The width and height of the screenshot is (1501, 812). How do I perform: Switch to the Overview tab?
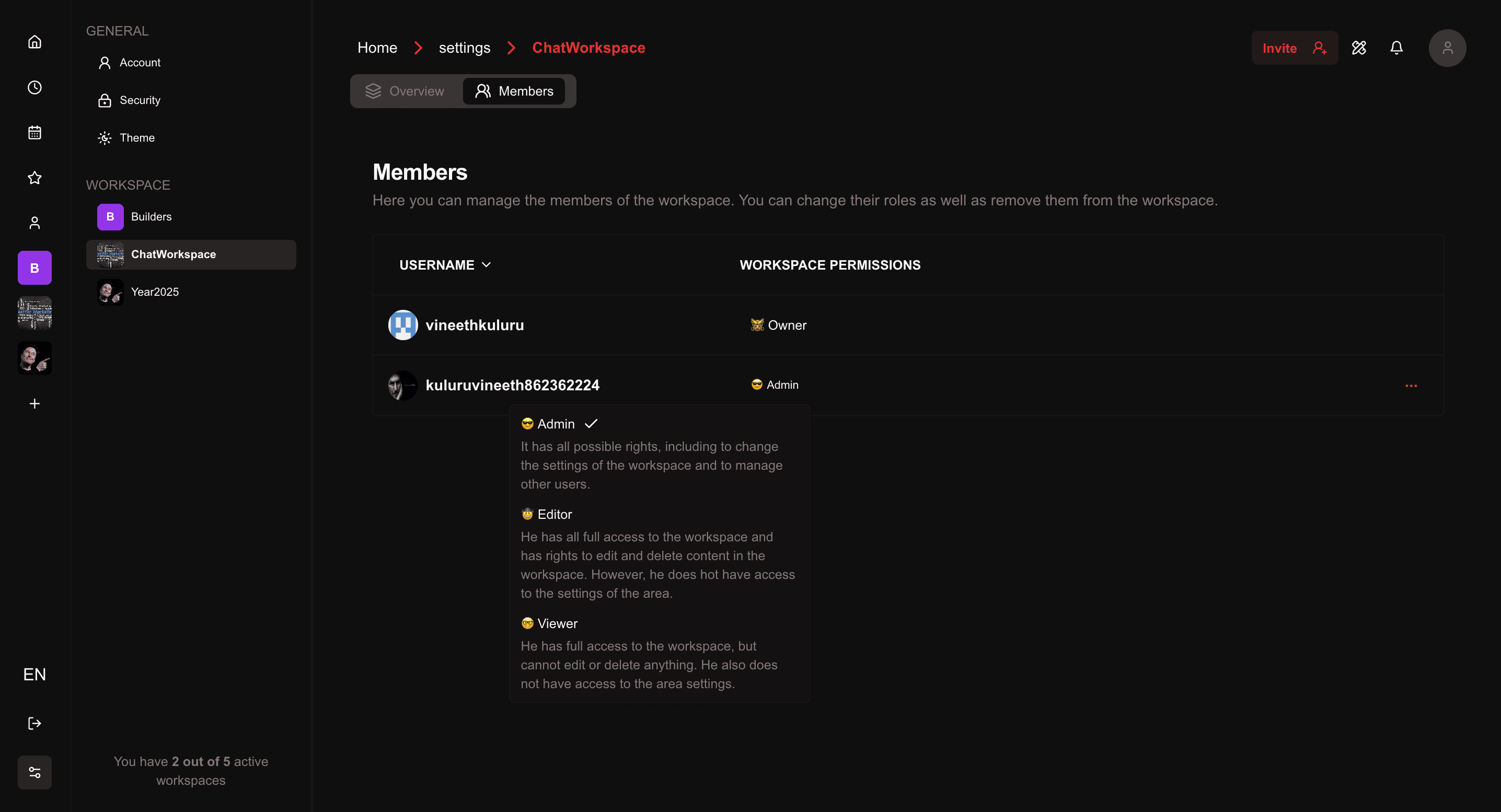tap(406, 91)
